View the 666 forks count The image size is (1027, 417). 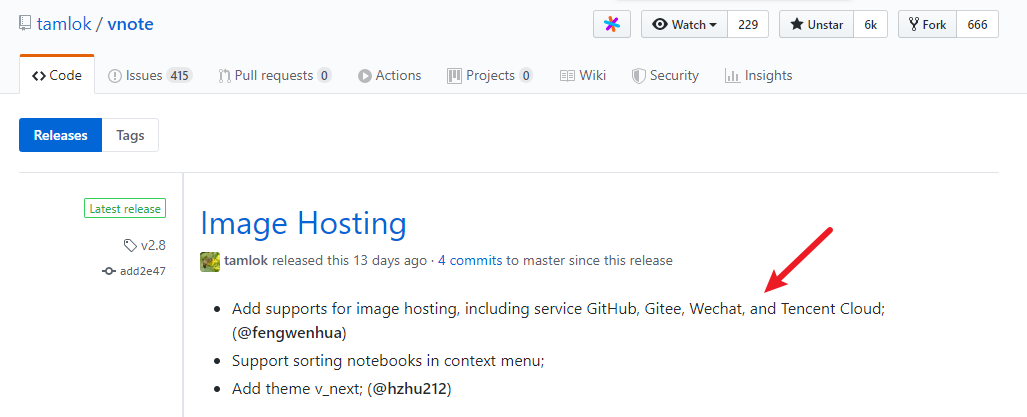tap(977, 25)
